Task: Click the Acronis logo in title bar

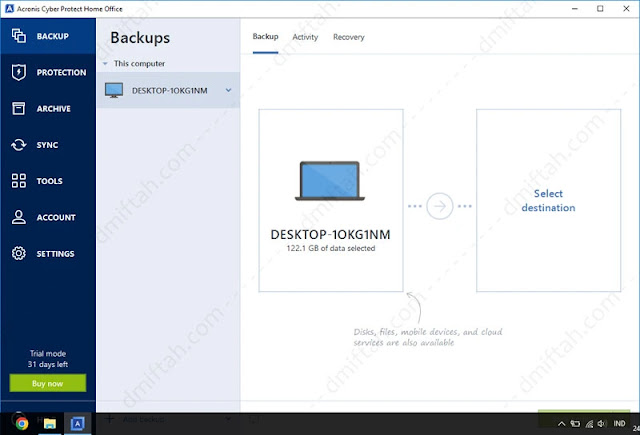Action: tap(9, 9)
